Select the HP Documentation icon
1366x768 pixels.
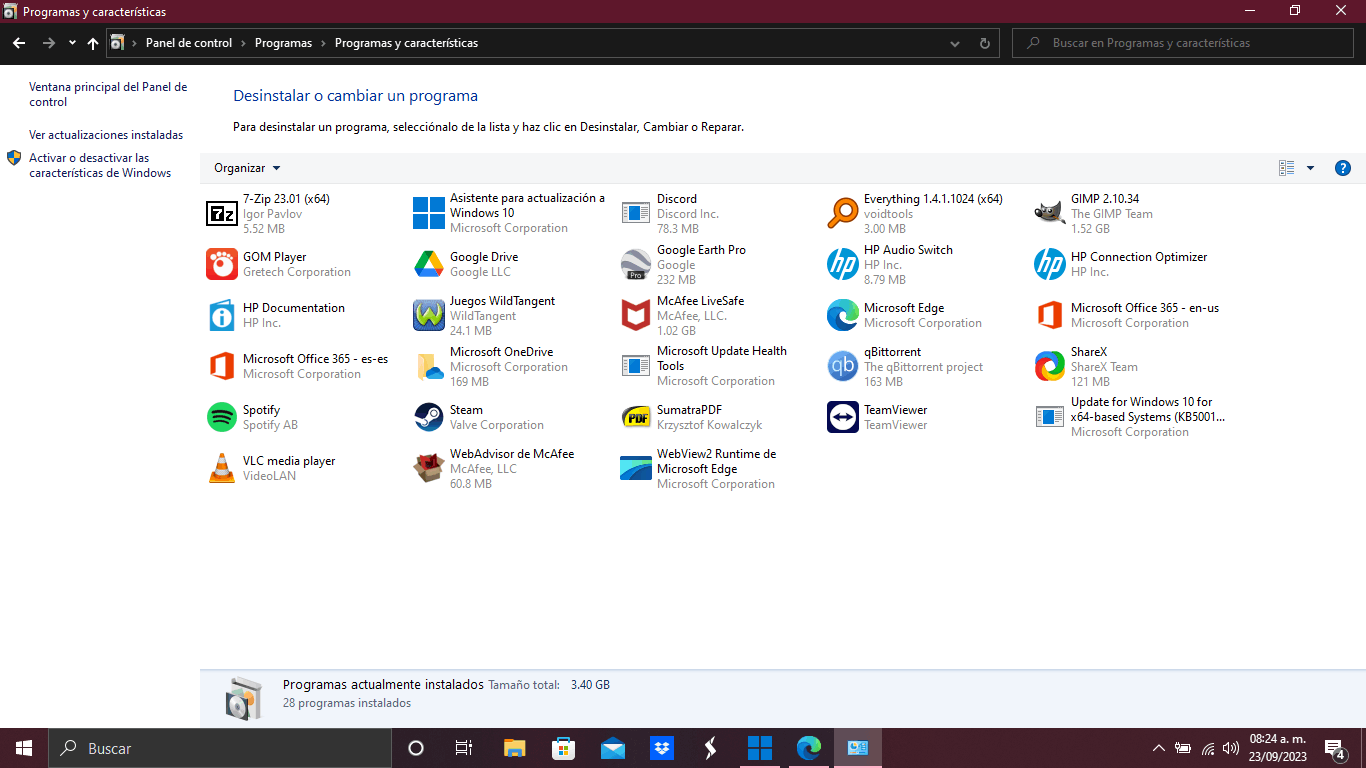click(221, 315)
